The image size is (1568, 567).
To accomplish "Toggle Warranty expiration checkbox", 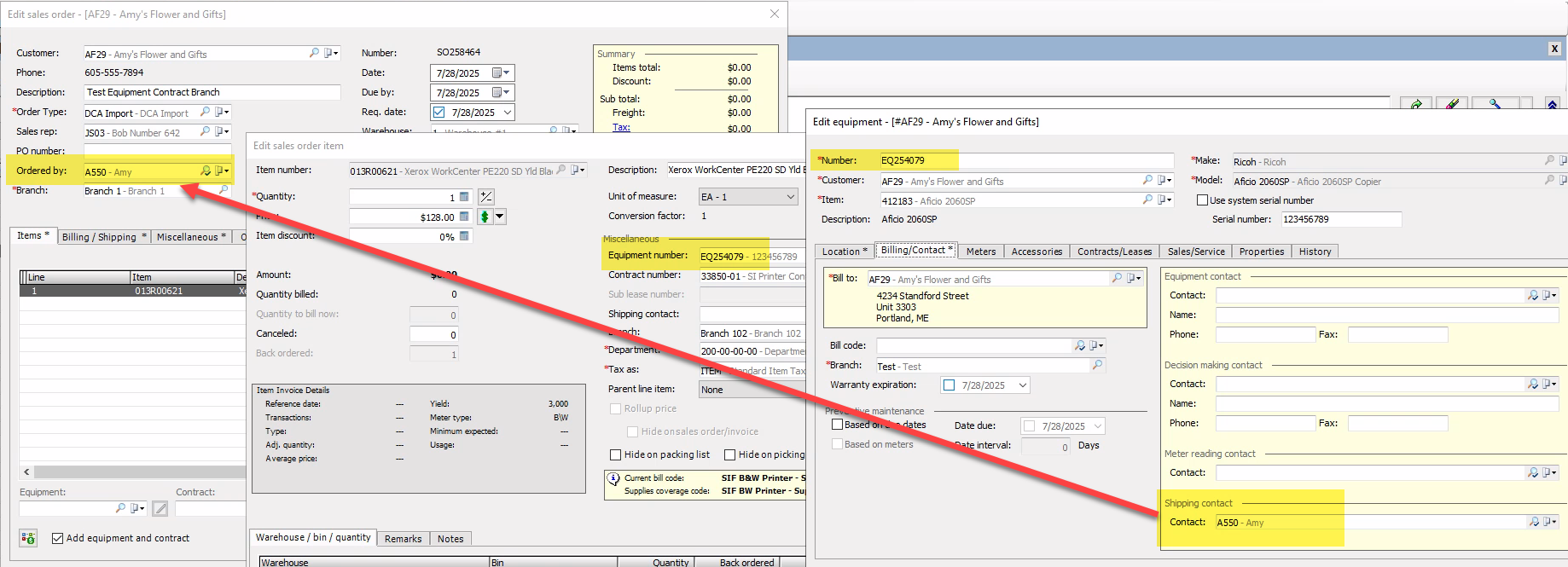I will (949, 385).
